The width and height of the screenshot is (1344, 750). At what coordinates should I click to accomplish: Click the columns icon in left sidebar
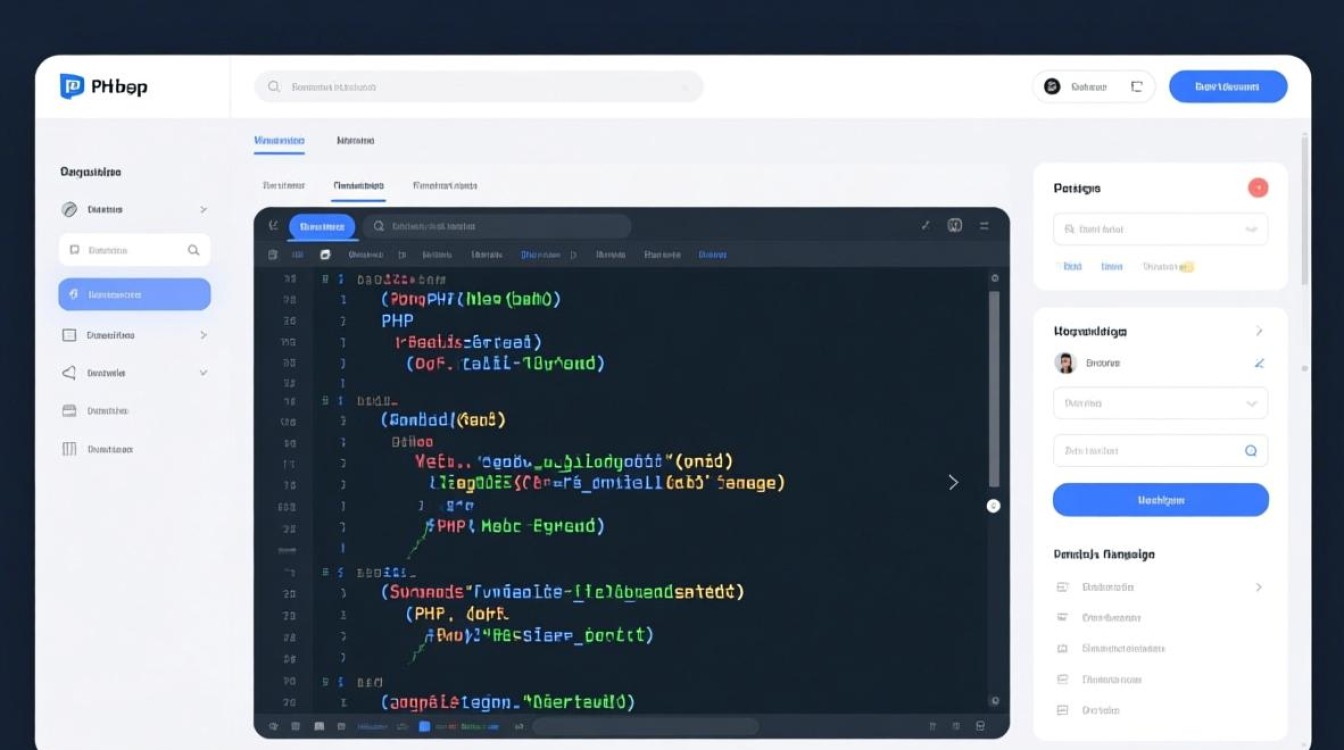coord(69,449)
